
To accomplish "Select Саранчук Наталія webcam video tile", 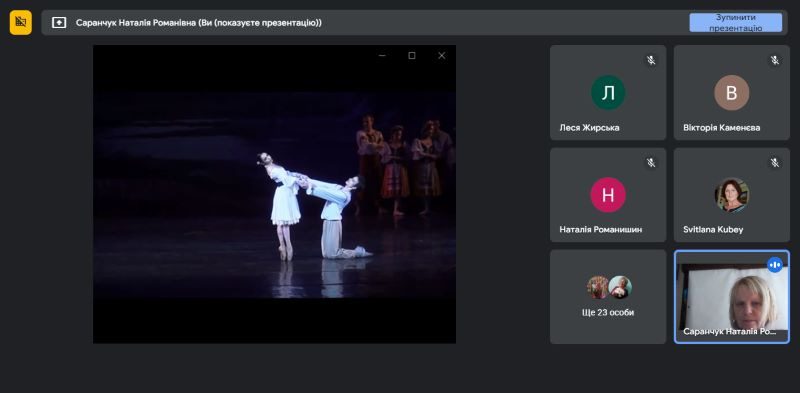I will (732, 297).
